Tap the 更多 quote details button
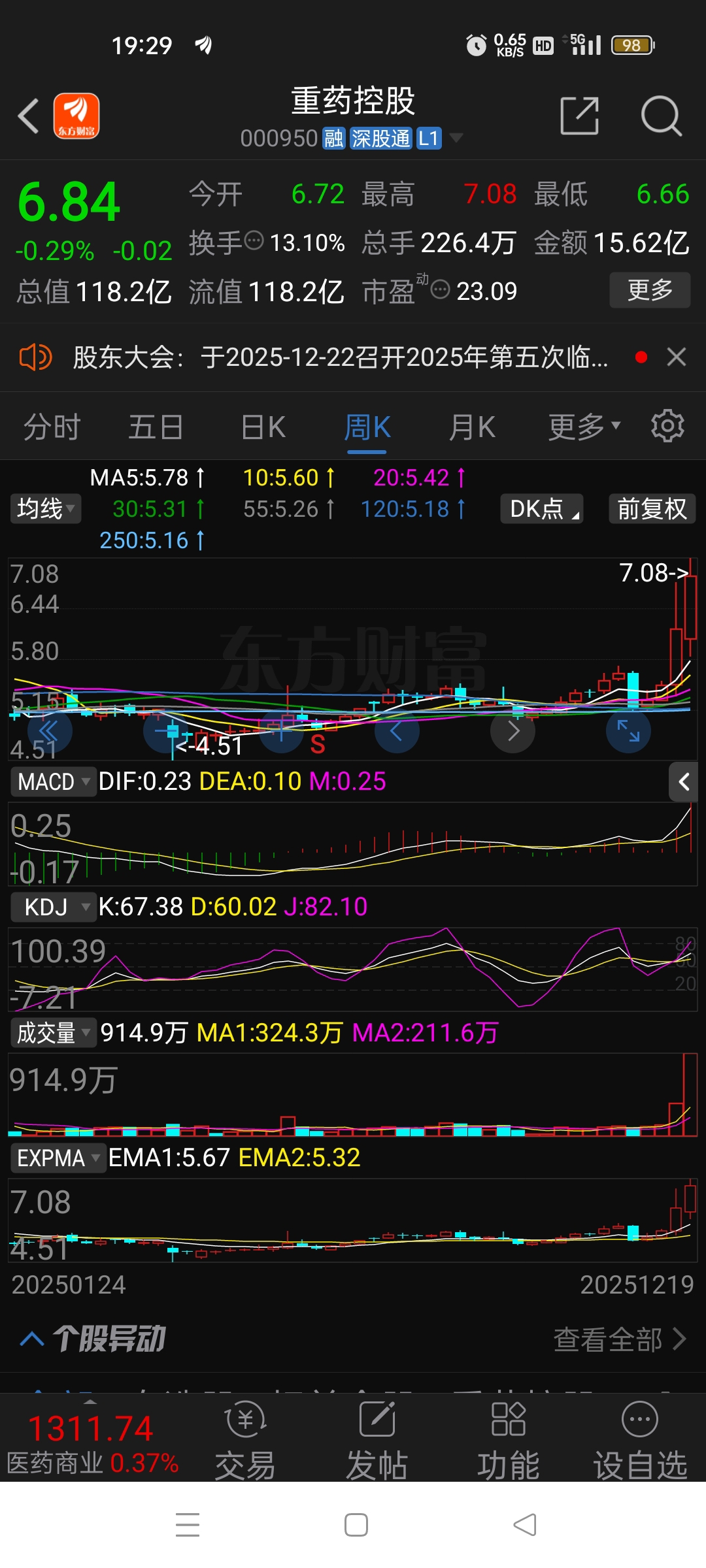This screenshot has width=706, height=1568. coord(650,290)
